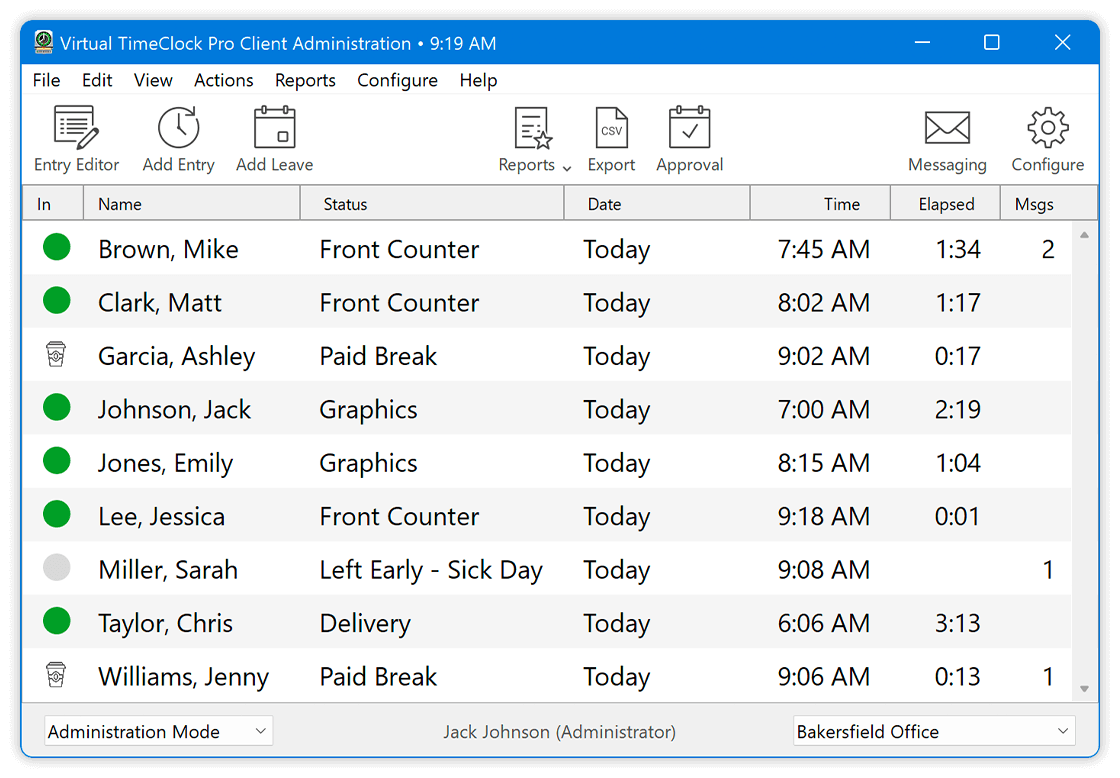Click the Virtual TimeClock app icon in title bar
Viewport: 1120px width, 778px height.
tap(44, 42)
